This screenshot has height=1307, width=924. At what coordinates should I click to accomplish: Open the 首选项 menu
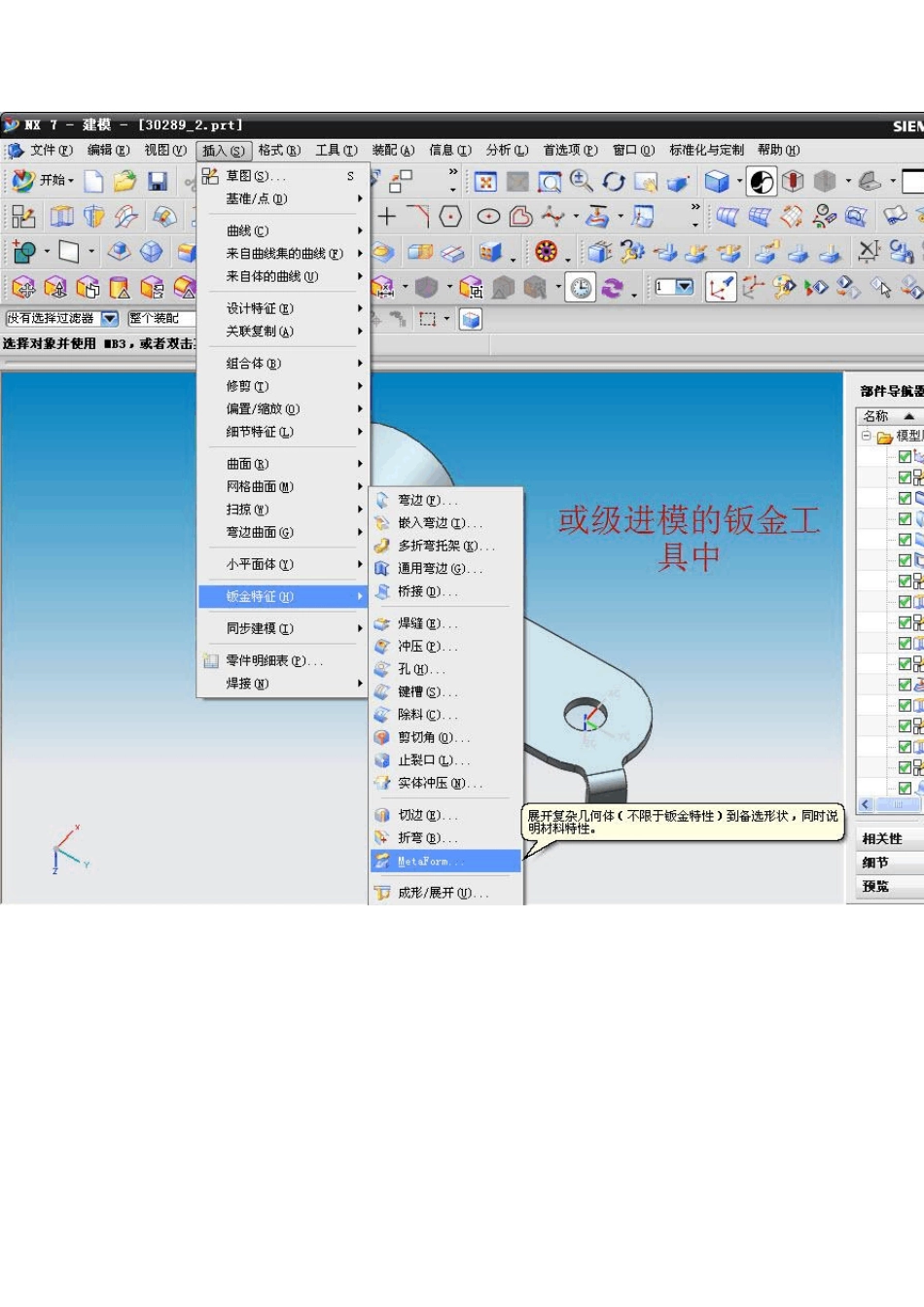[x=570, y=150]
